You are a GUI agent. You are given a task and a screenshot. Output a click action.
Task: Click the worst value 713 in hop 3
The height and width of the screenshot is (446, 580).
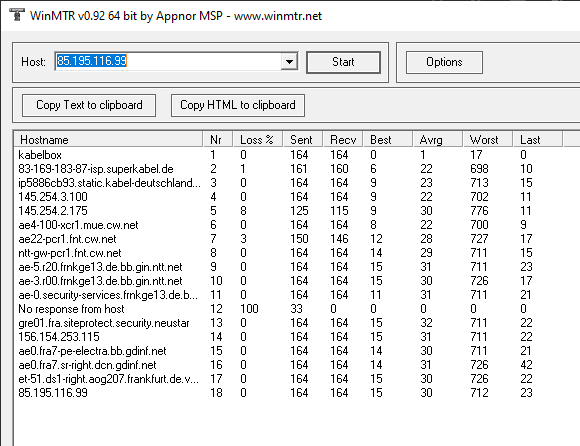coord(479,183)
